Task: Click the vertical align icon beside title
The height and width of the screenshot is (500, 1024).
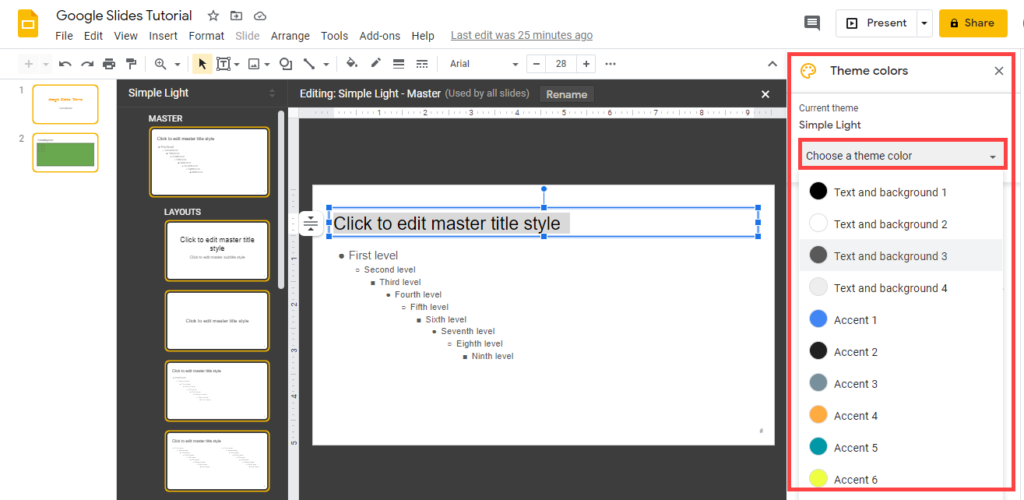Action: 311,224
